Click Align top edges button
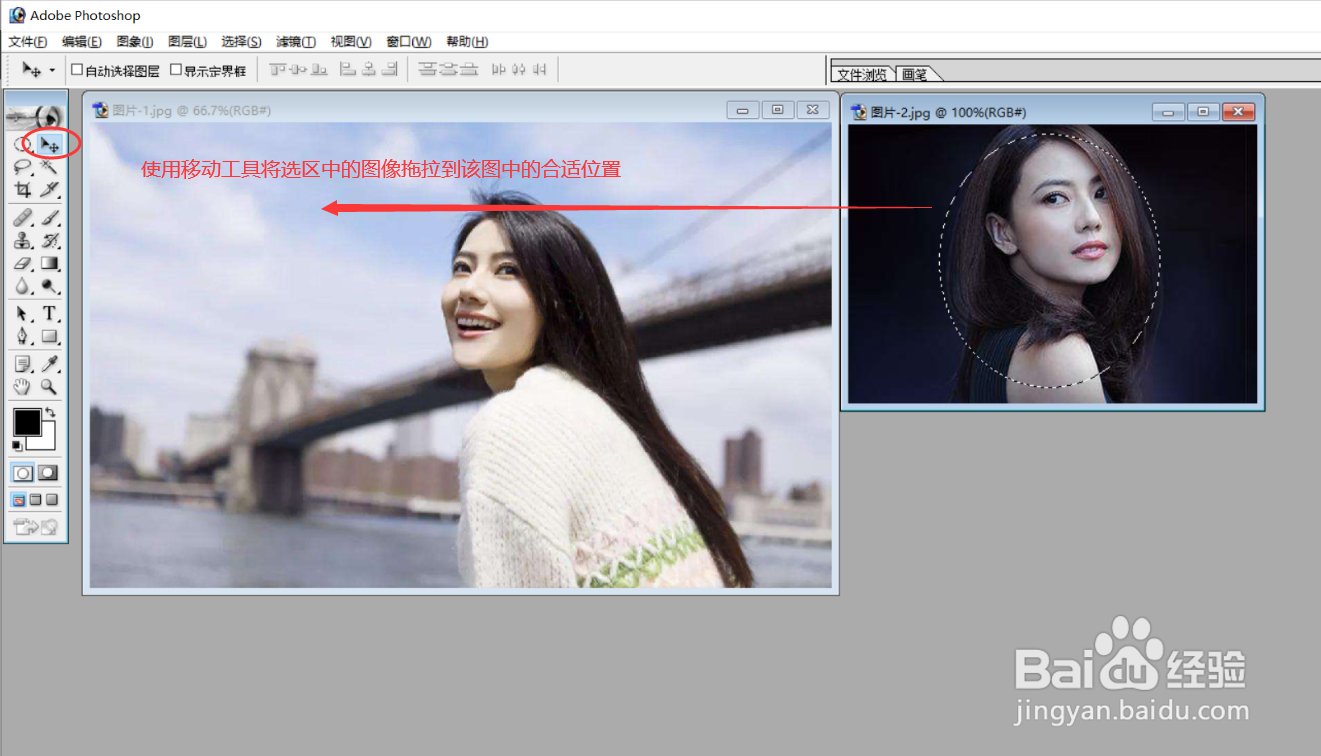The height and width of the screenshot is (756, 1321). pyautogui.click(x=278, y=69)
